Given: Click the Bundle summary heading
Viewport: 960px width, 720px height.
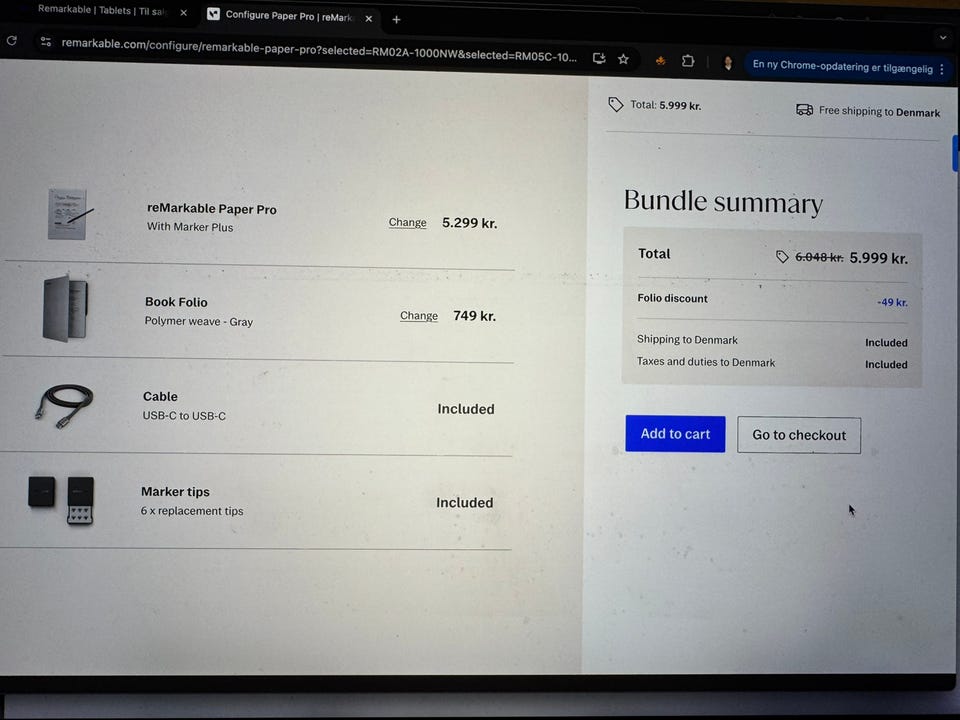Looking at the screenshot, I should (x=723, y=201).
